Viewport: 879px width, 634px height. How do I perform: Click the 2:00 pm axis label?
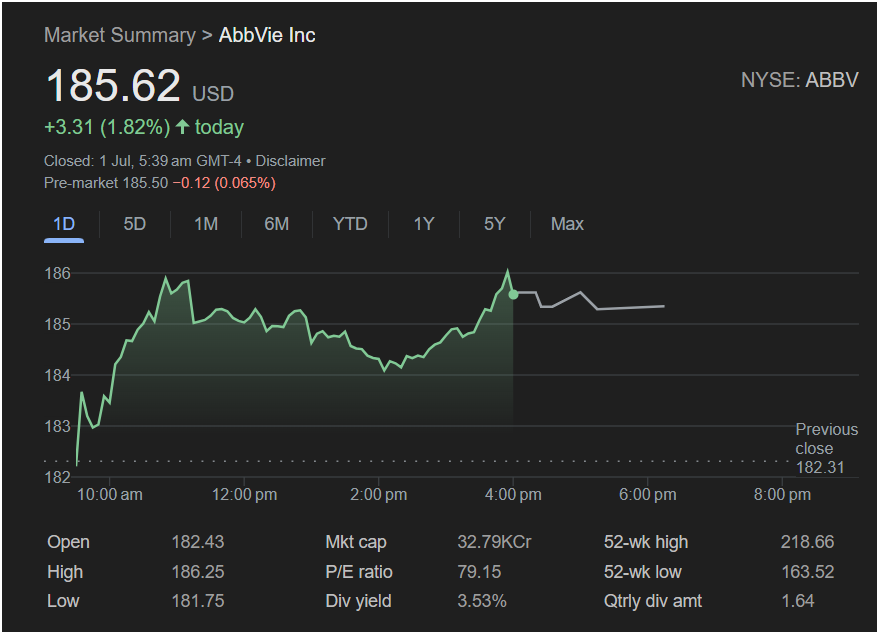(x=378, y=494)
